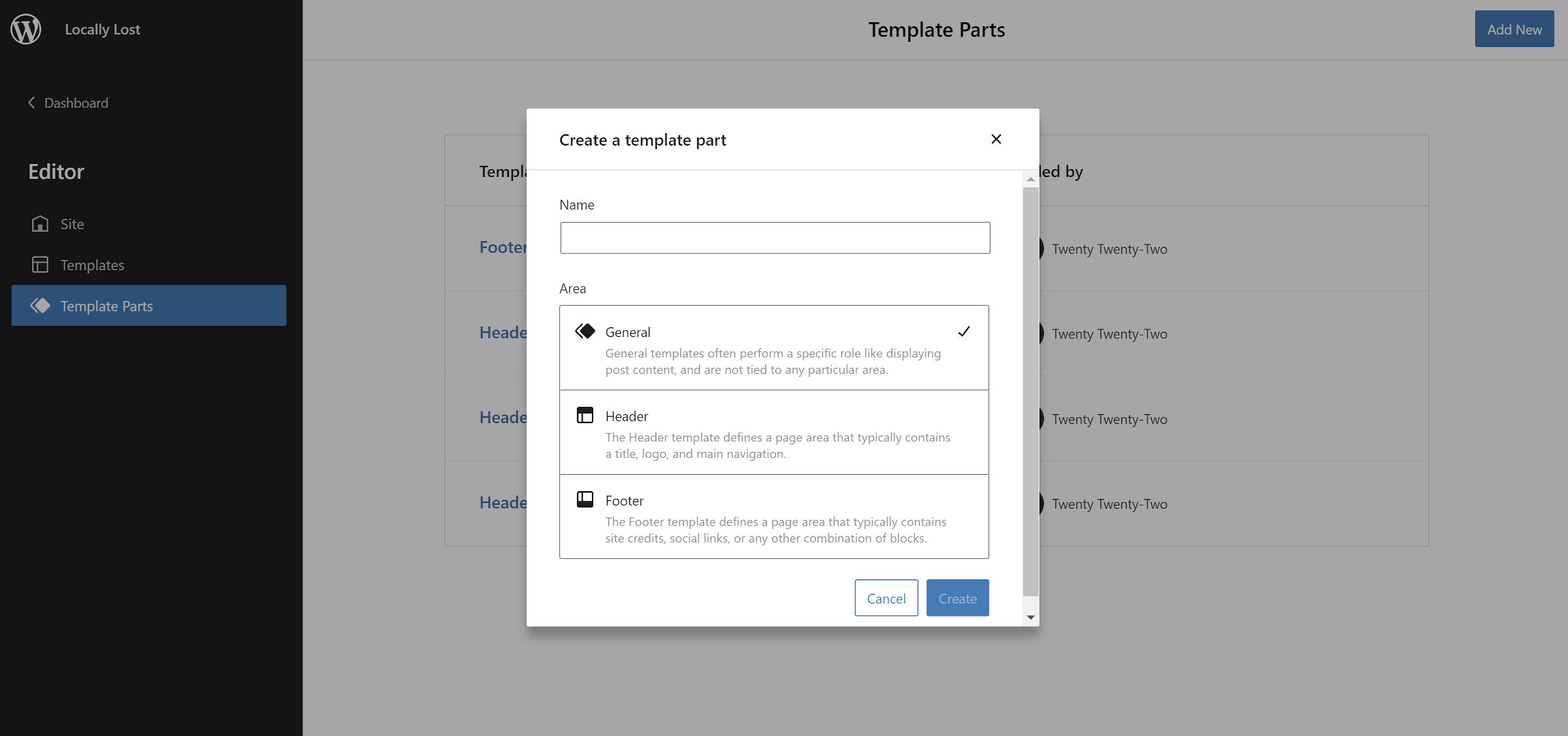Click the Site home icon in sidebar
Screen dimensions: 1568x736
[x=40, y=224]
